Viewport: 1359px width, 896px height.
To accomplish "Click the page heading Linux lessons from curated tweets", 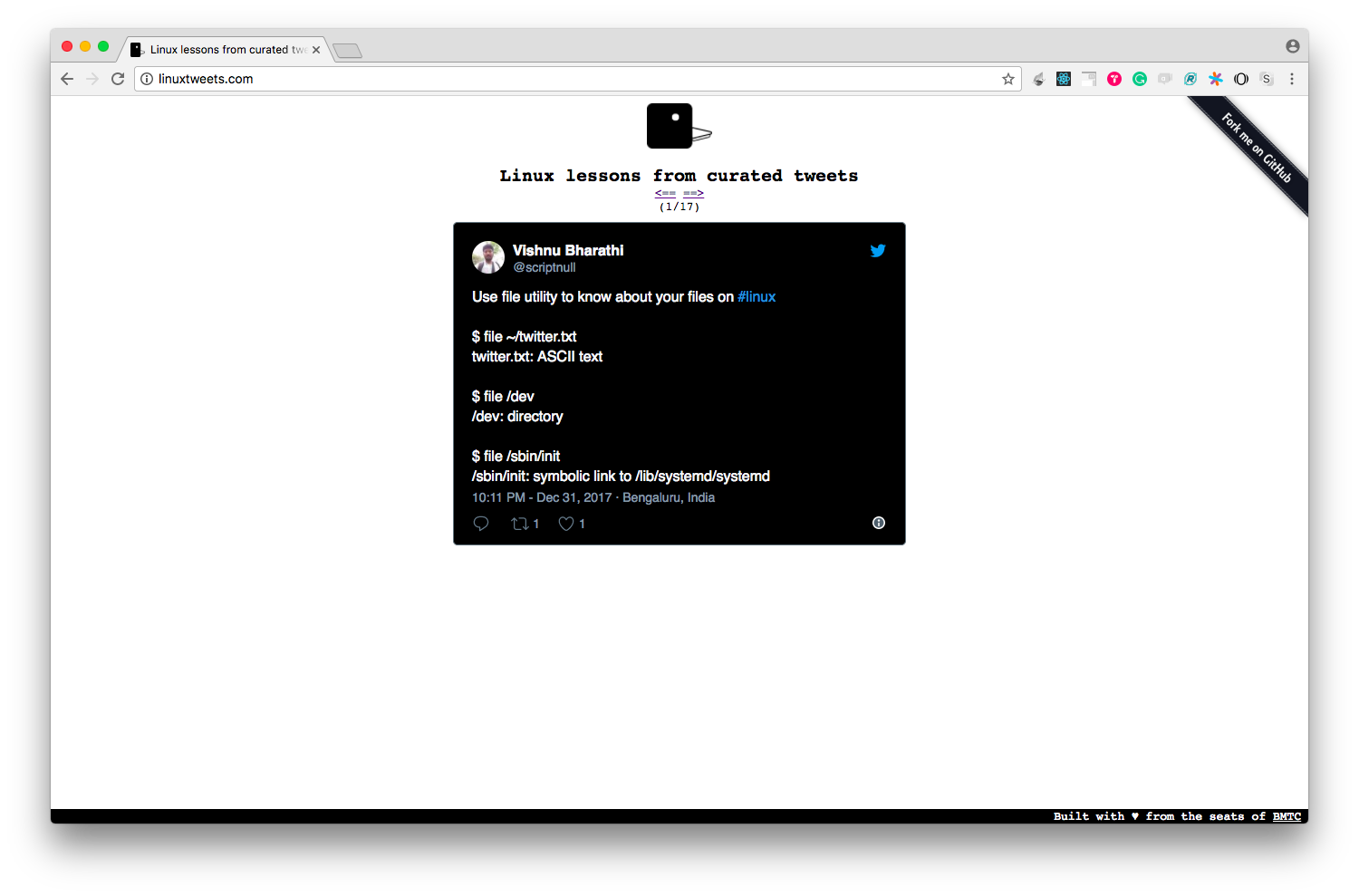I will coord(679,176).
